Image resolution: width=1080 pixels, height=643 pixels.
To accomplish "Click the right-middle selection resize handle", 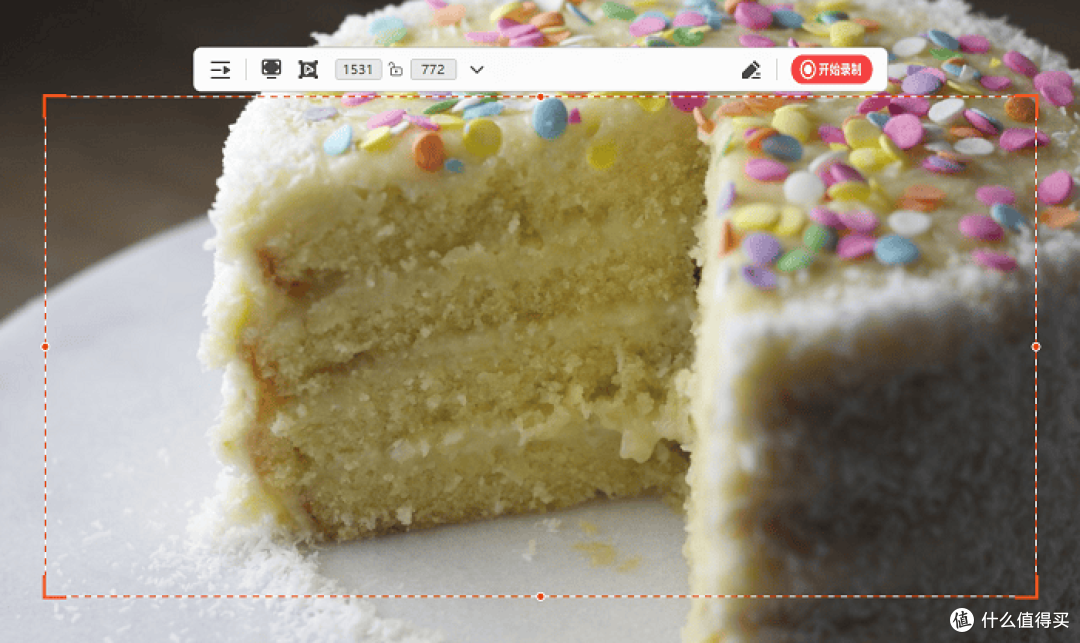I will [x=1036, y=346].
